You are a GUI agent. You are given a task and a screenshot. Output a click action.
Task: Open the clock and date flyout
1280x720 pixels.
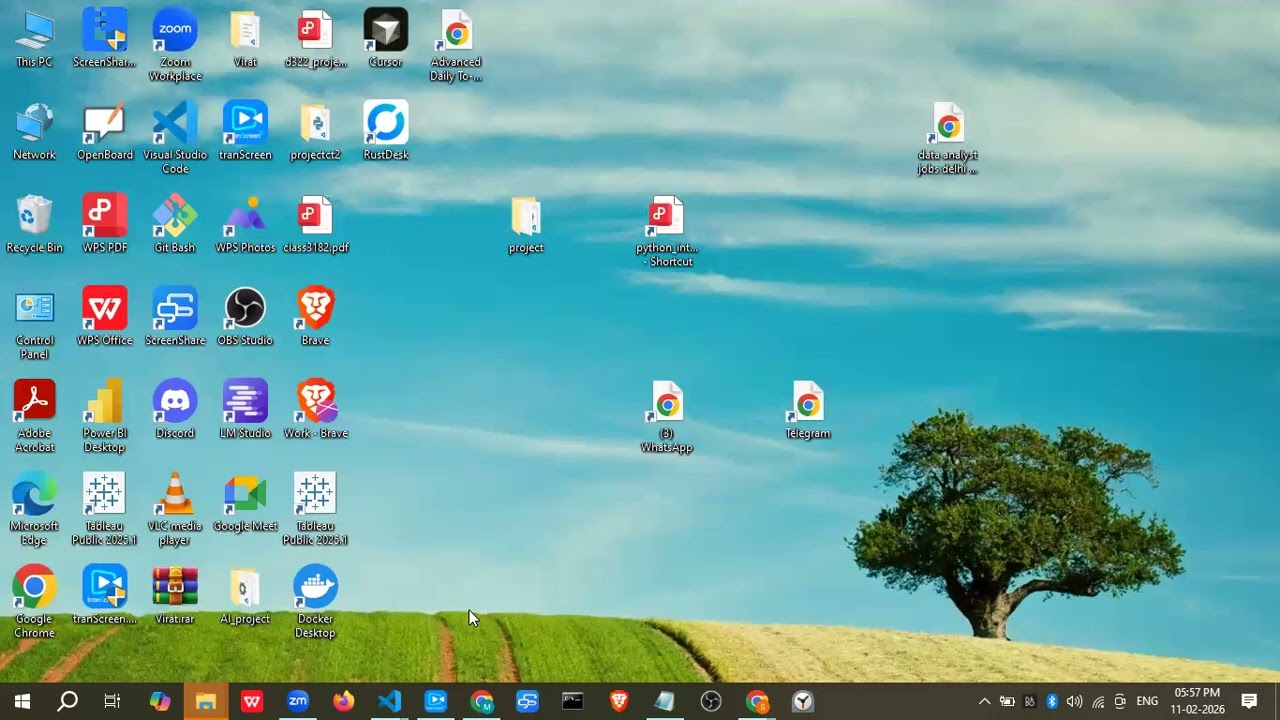1197,701
